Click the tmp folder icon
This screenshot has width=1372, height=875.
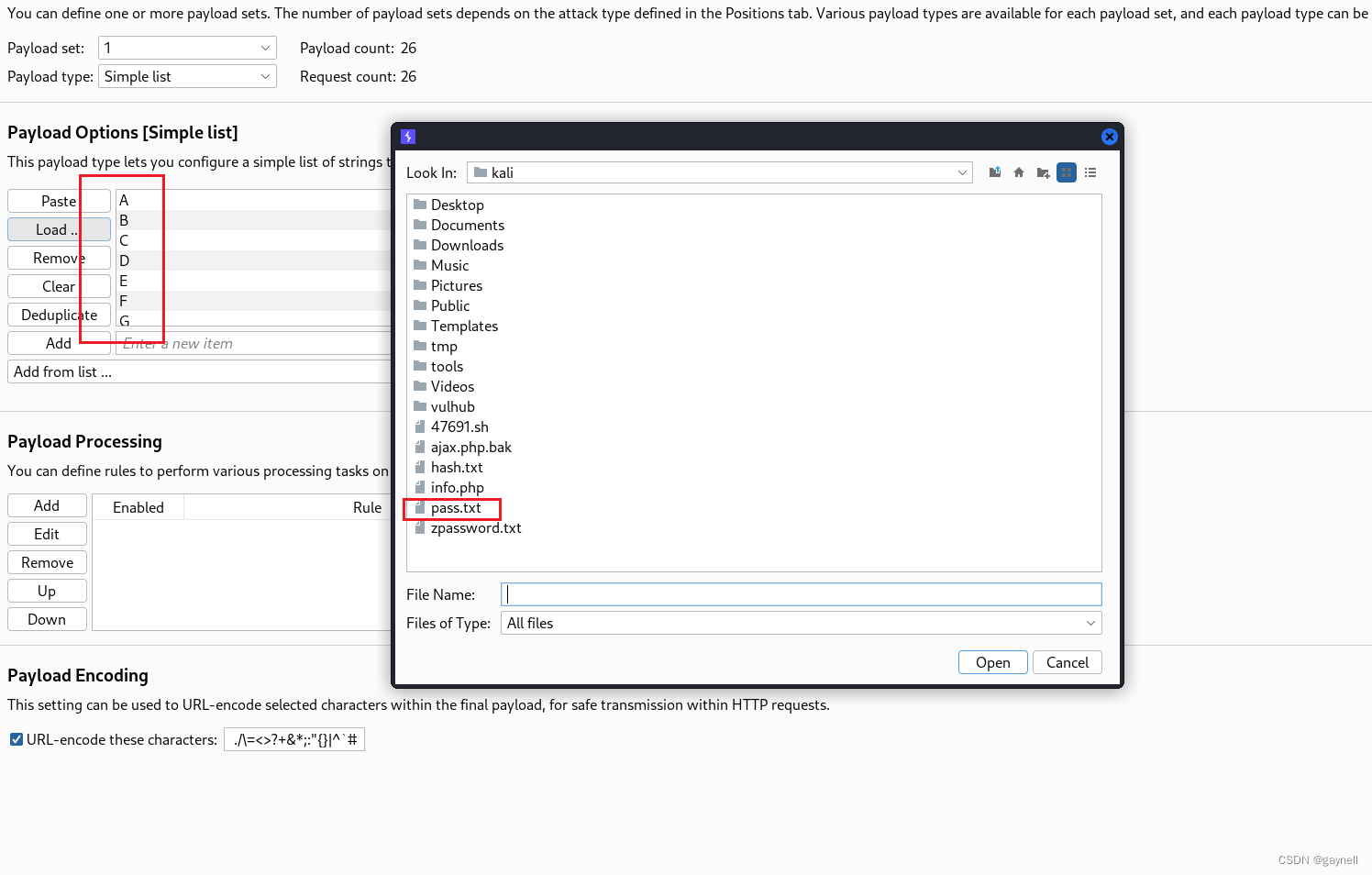pyautogui.click(x=420, y=346)
